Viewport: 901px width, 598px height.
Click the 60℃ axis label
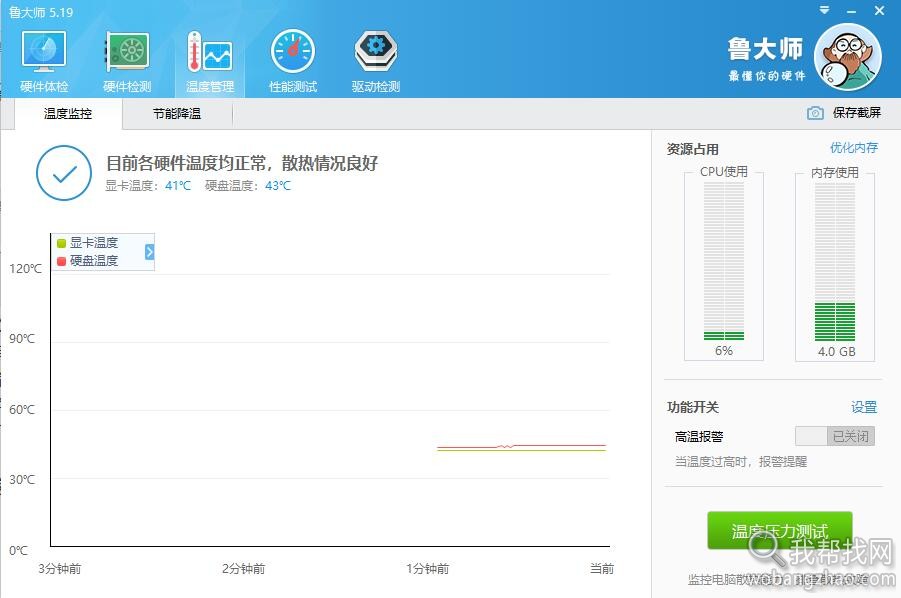coord(22,409)
